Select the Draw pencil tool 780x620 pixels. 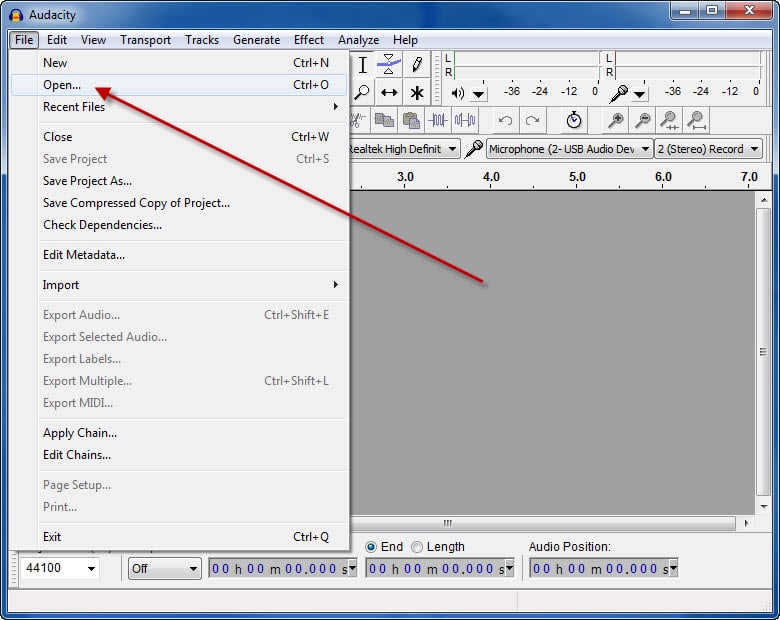pyautogui.click(x=417, y=65)
